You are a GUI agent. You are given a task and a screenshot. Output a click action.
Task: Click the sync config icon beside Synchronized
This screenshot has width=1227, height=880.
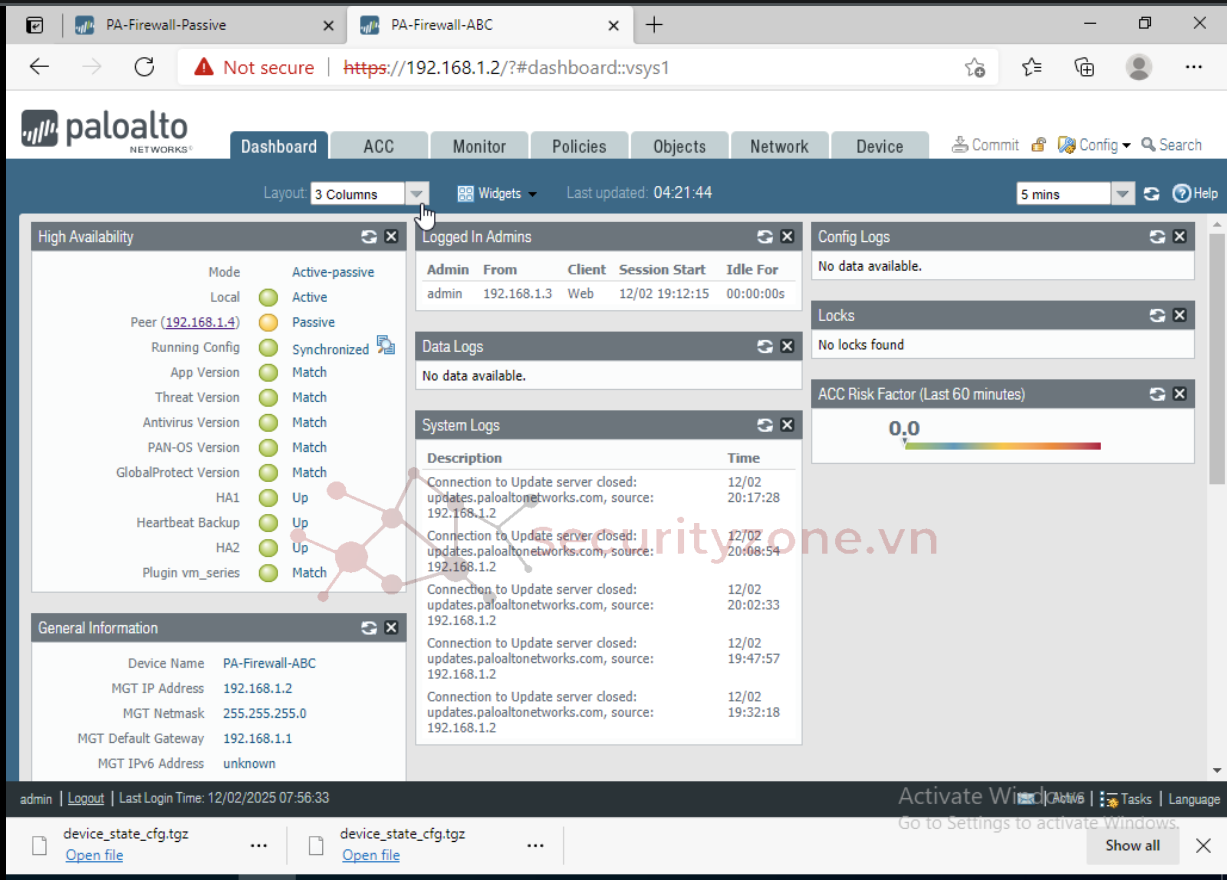385,345
